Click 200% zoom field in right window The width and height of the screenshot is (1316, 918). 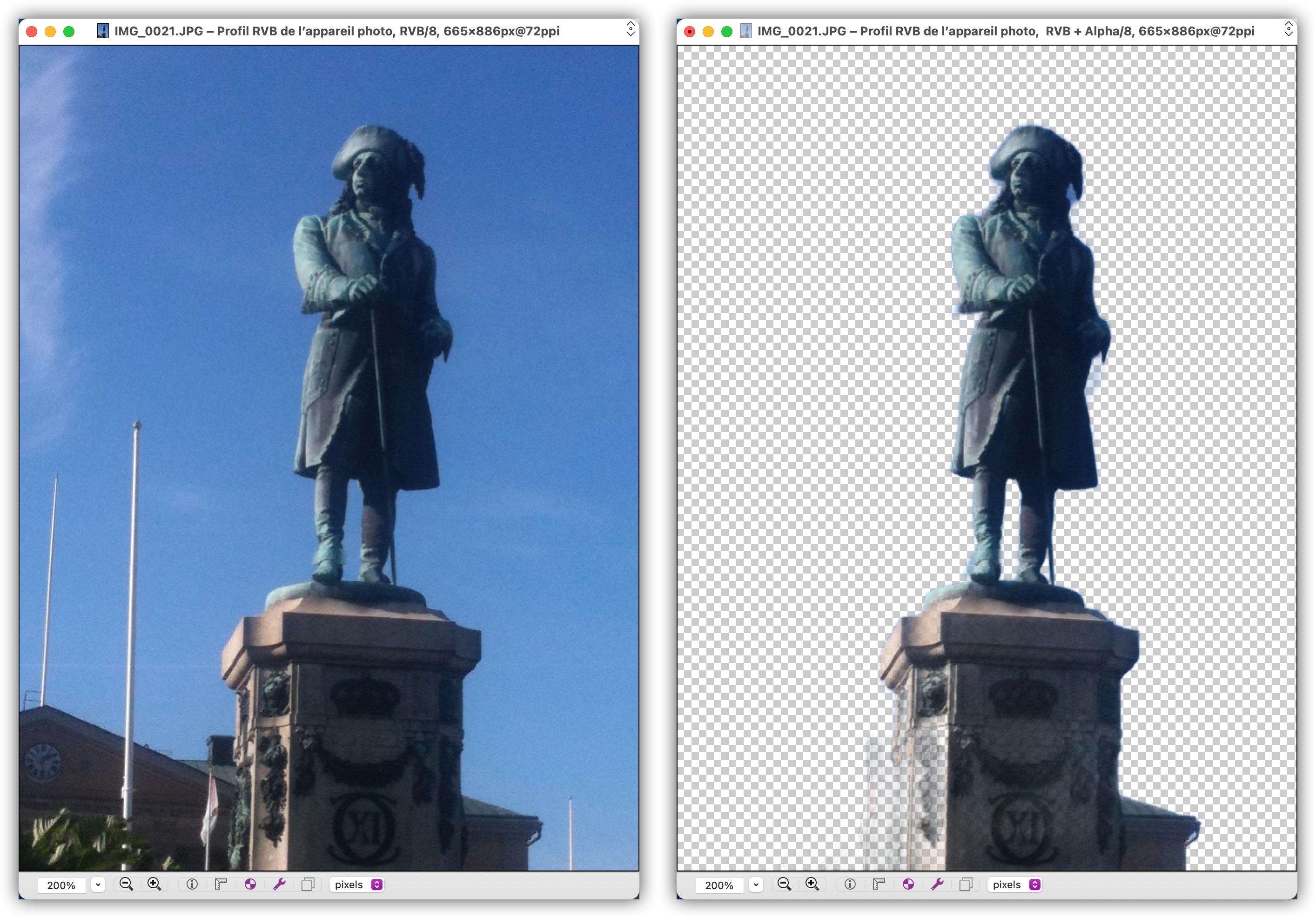[x=719, y=885]
